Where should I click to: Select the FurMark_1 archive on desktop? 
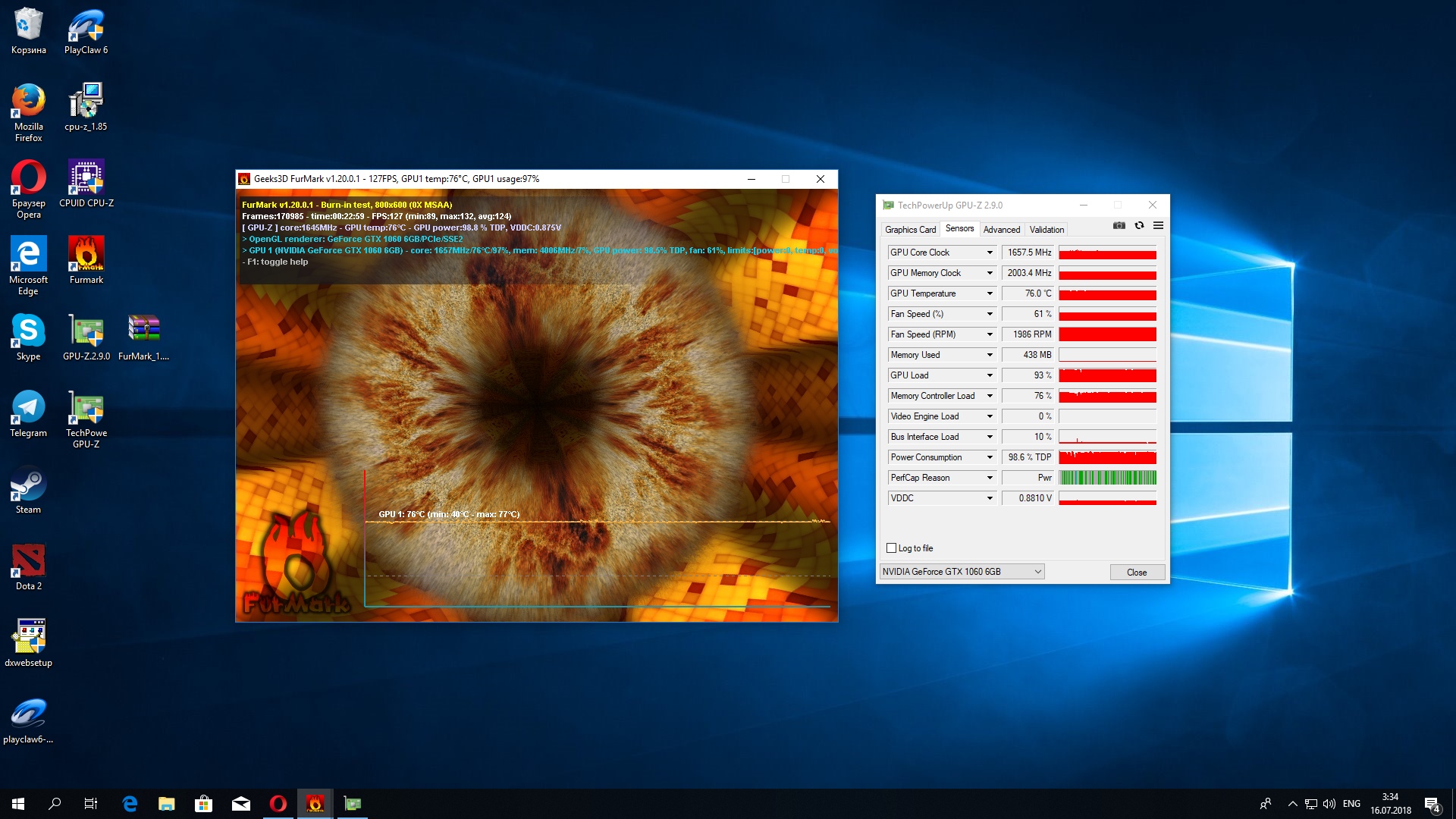143,337
